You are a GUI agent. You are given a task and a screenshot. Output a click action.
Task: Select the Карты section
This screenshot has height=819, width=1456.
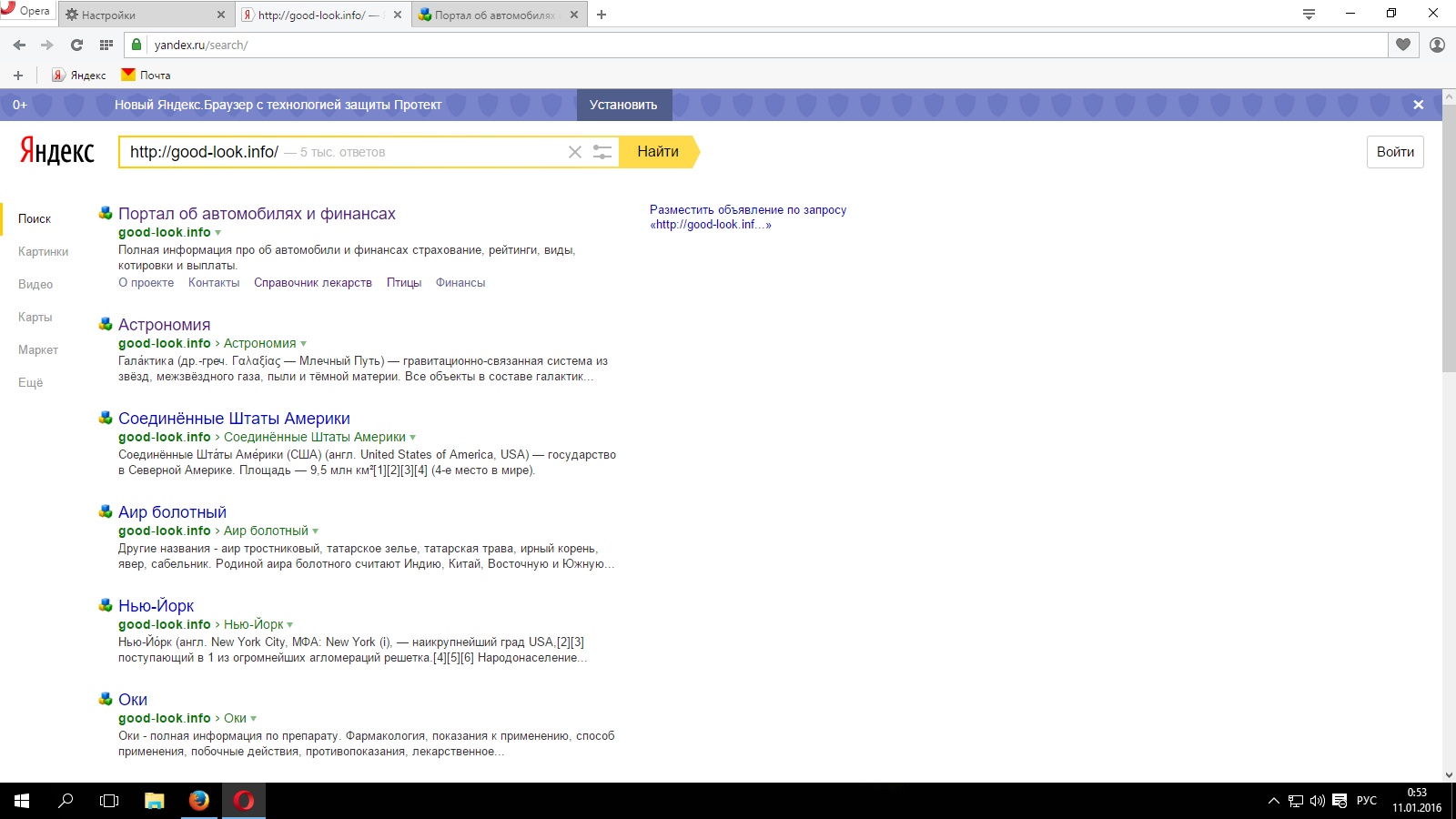click(35, 318)
